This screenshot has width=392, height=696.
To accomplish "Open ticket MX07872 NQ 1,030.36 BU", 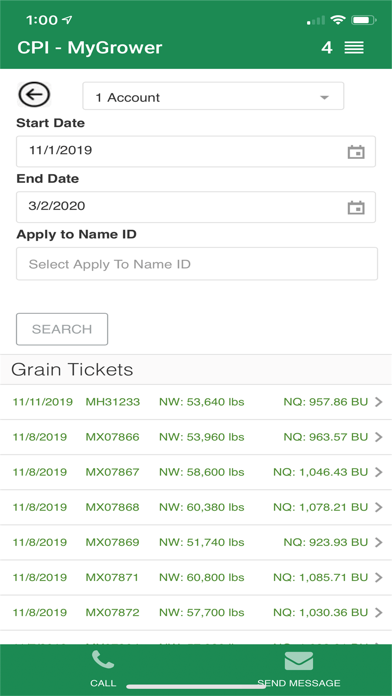I will (196, 613).
